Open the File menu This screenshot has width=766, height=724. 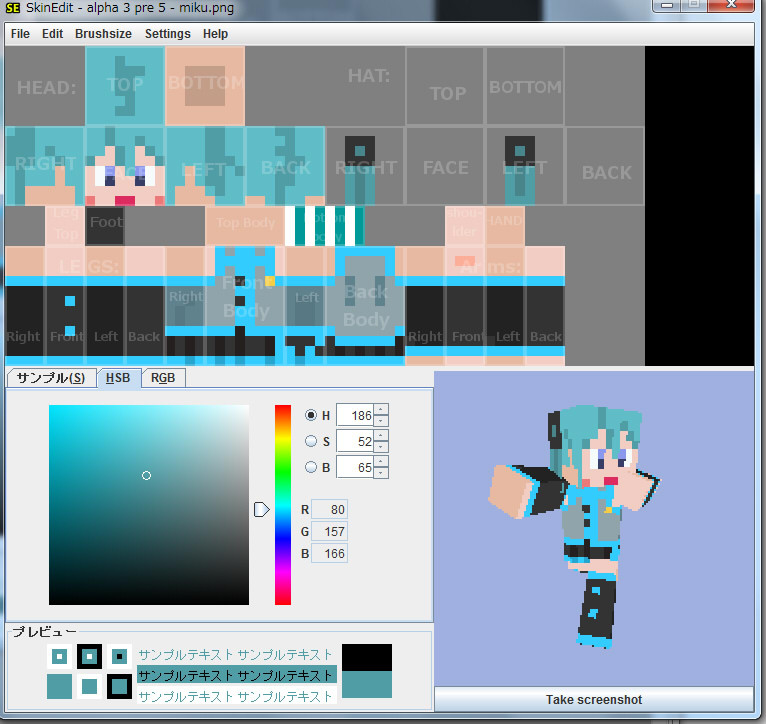point(20,34)
